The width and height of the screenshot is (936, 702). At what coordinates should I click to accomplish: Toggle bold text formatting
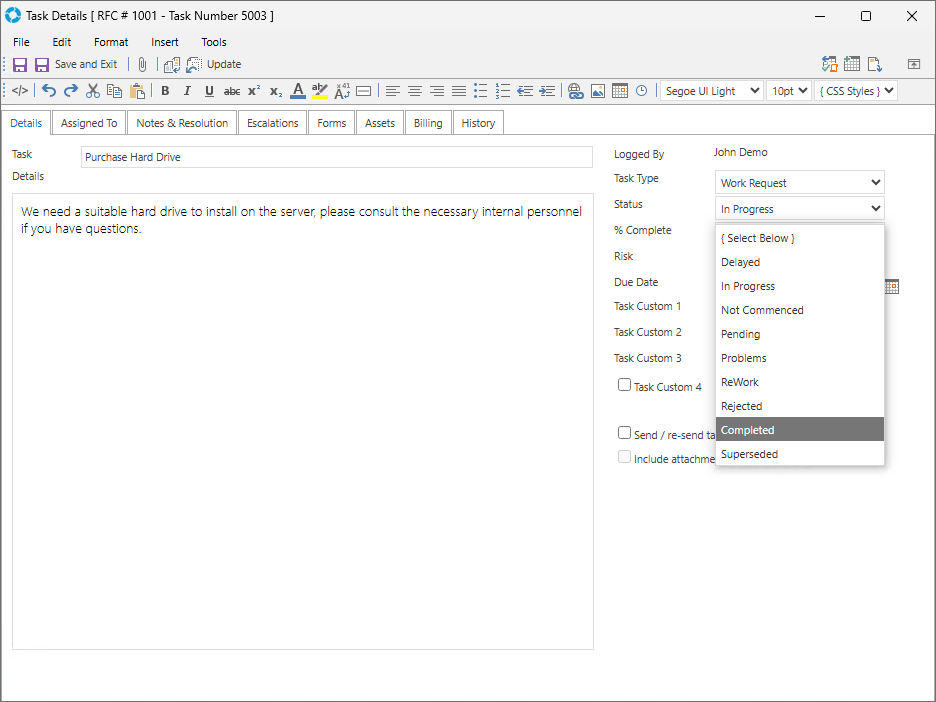[x=165, y=91]
